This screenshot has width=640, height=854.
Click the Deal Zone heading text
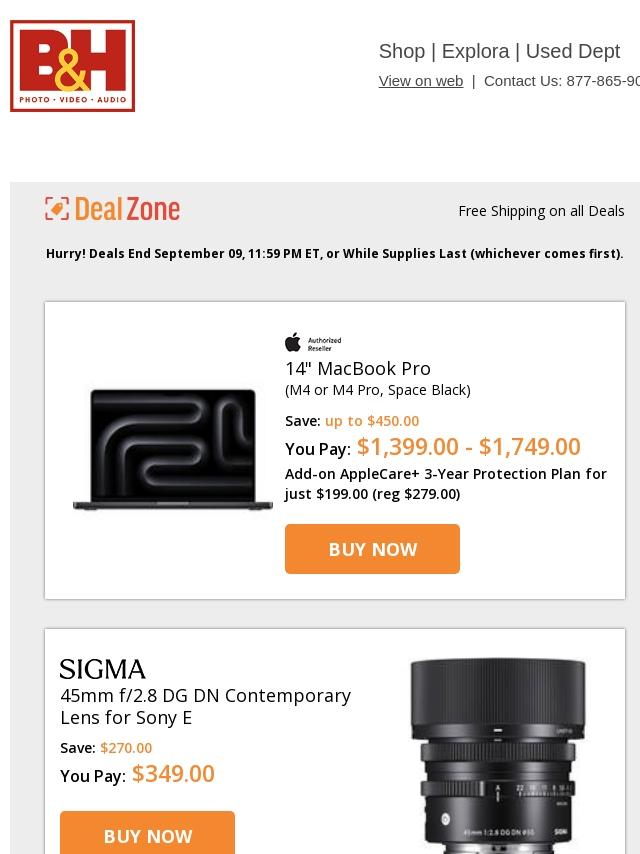pyautogui.click(x=127, y=209)
